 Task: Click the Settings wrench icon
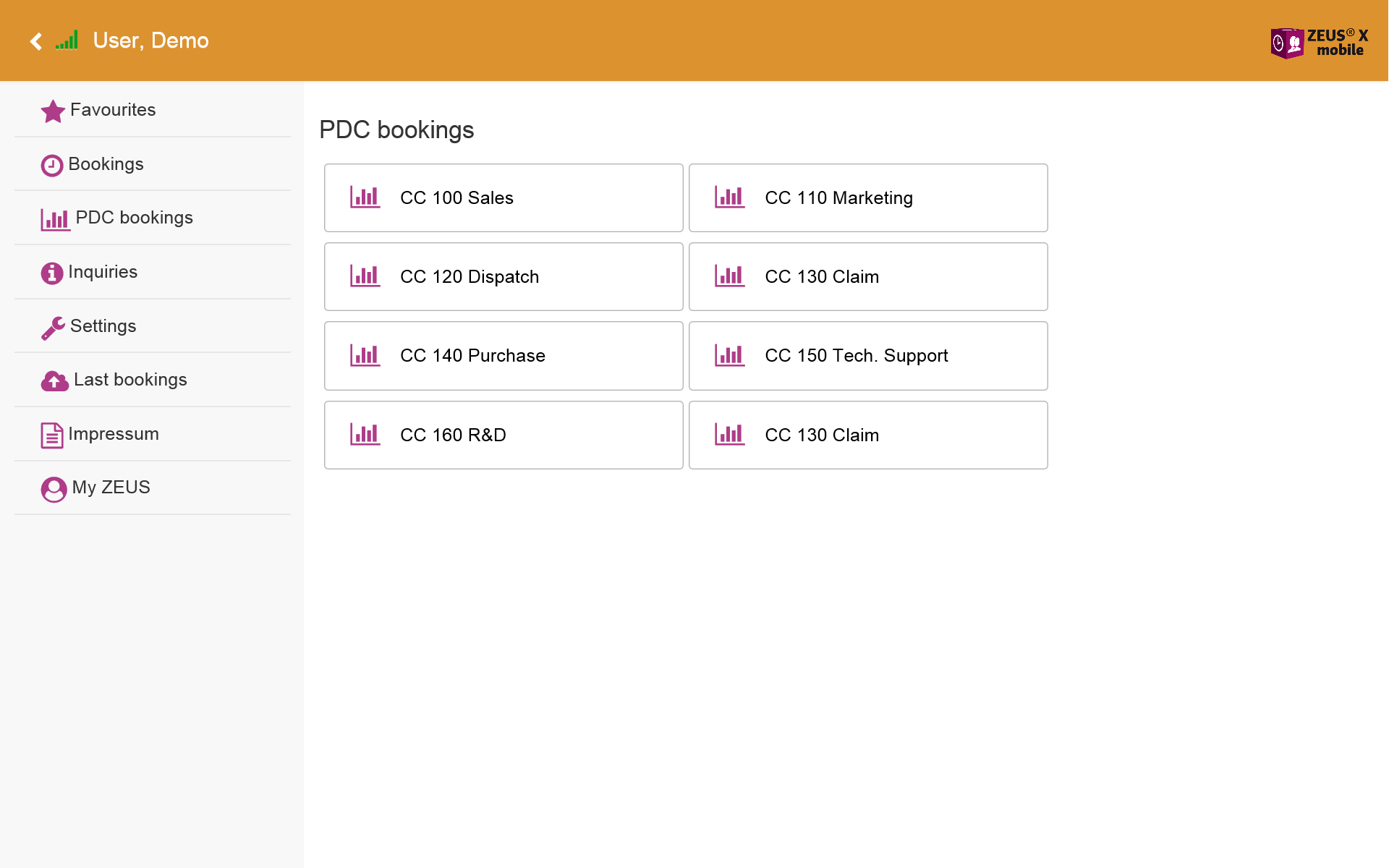coord(53,328)
